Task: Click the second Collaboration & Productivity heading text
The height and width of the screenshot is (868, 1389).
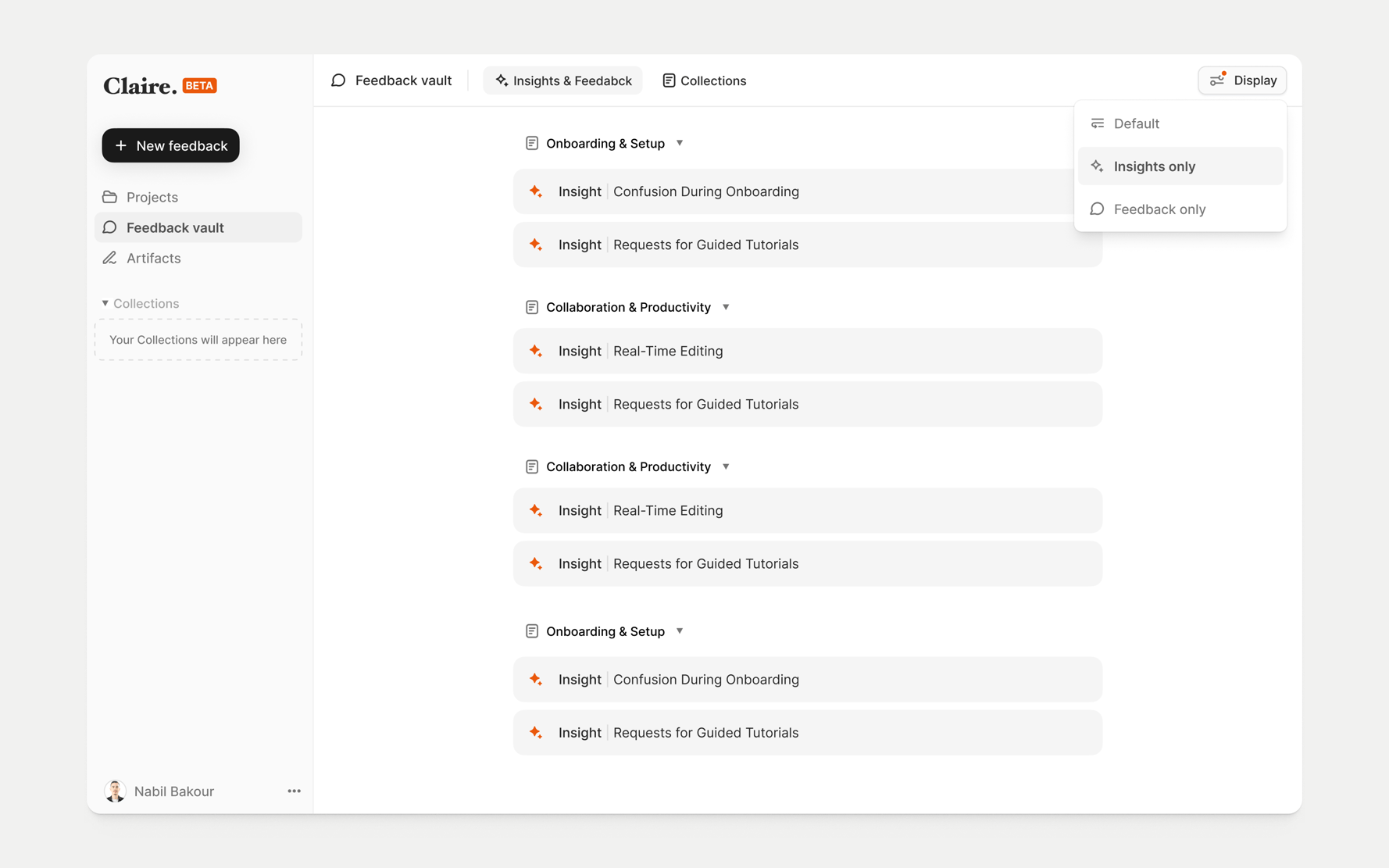Action: point(628,466)
